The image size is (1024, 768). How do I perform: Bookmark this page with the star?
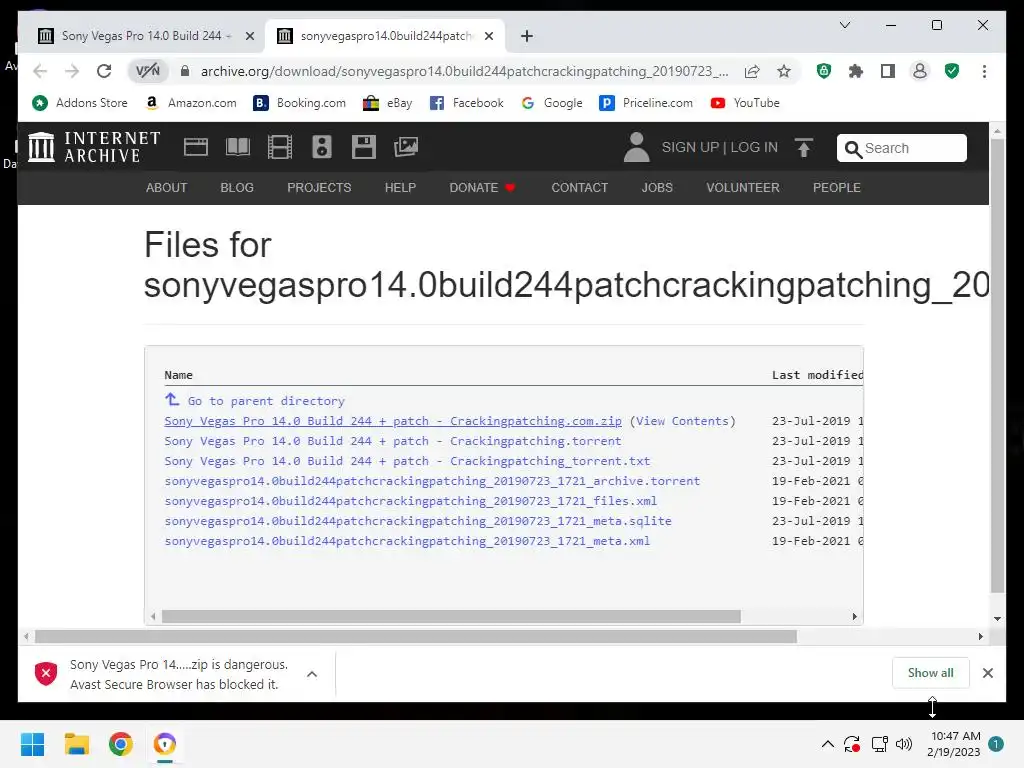[784, 71]
